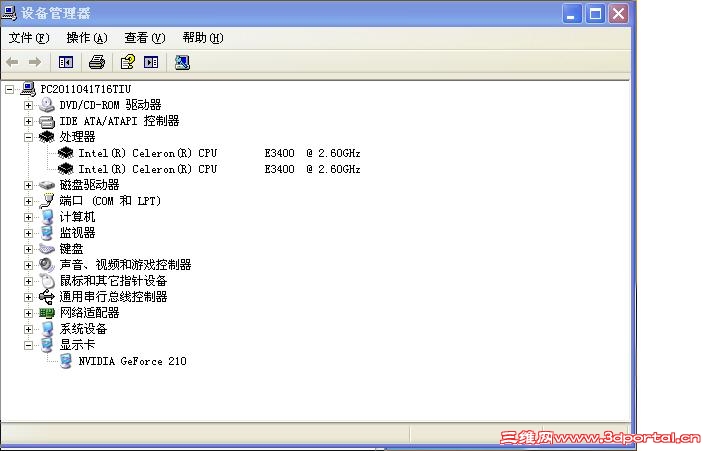
Task: Select first Intel Celeron E3400 CPU label
Action: (x=219, y=153)
